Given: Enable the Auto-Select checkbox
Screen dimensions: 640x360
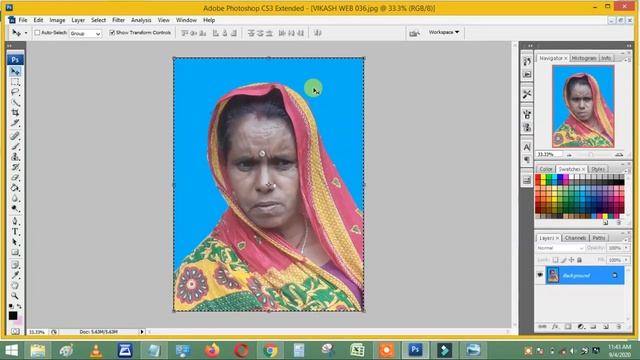Looking at the screenshot, I should coord(37,32).
